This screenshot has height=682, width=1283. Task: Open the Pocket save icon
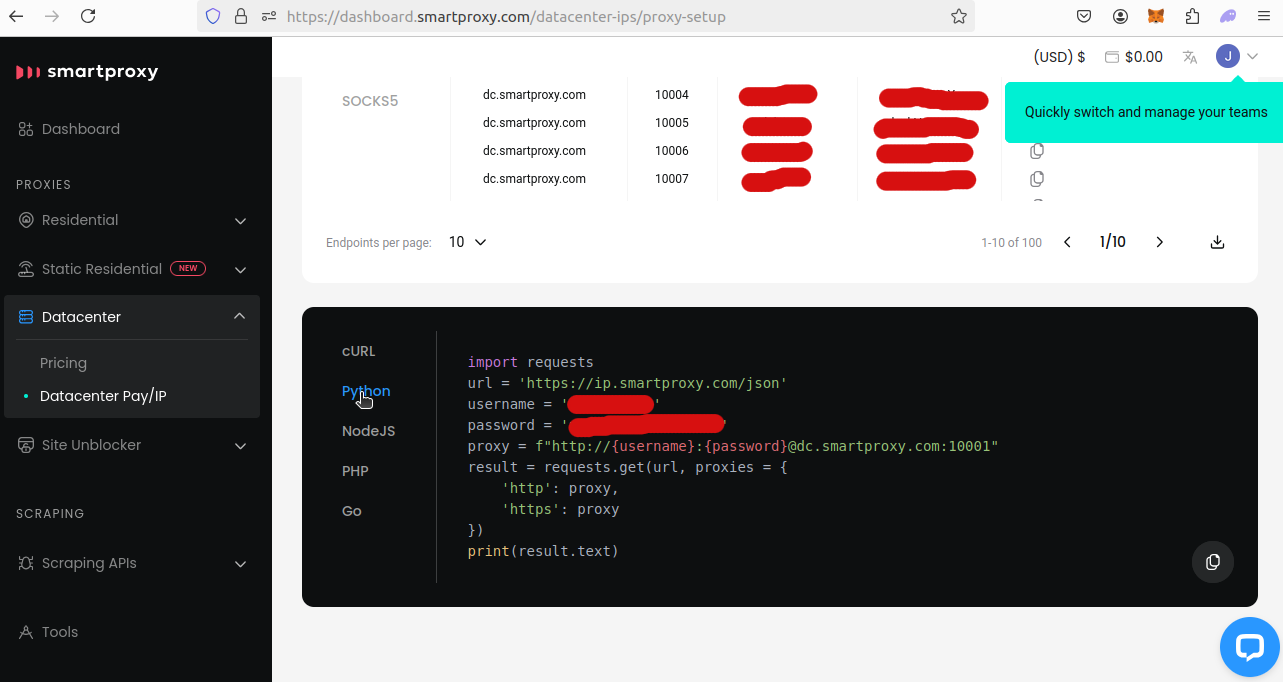1084,16
